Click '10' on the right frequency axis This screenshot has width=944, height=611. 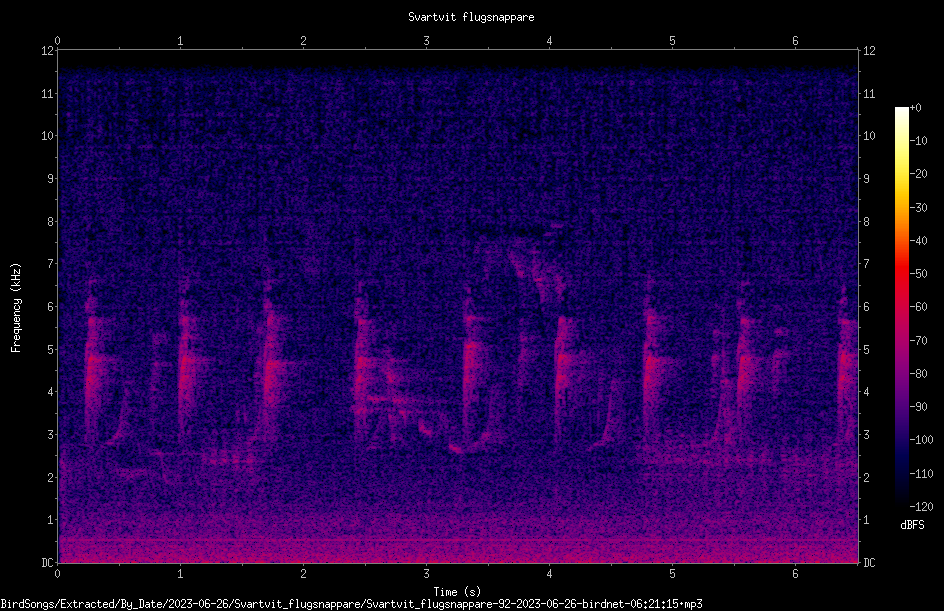[869, 136]
